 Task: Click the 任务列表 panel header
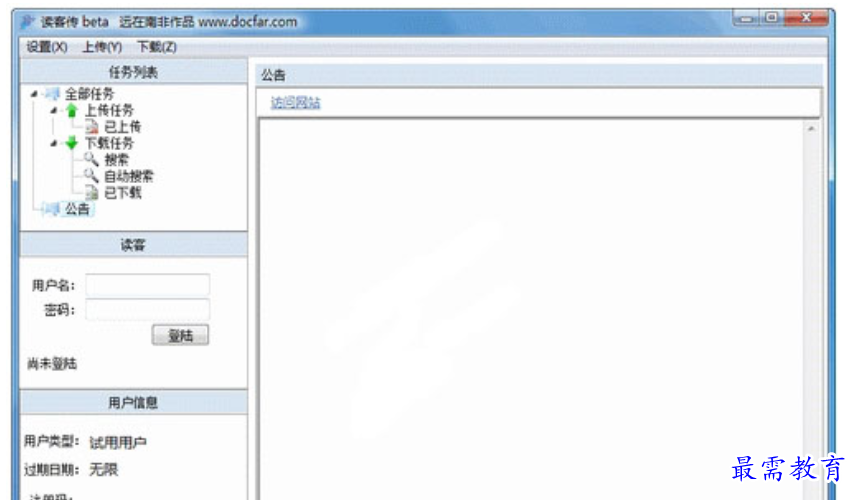[133, 72]
